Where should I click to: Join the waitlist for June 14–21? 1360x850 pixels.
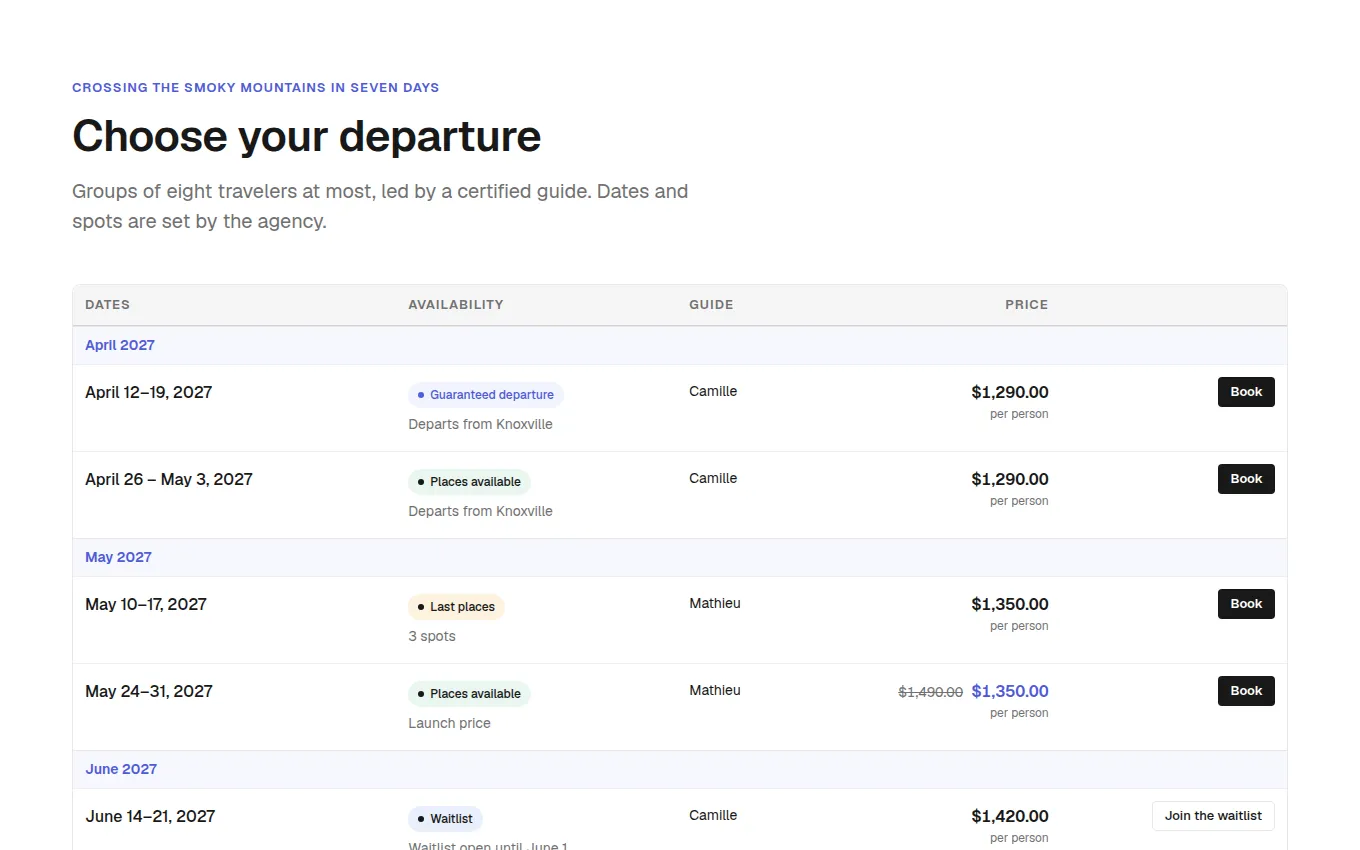1213,816
